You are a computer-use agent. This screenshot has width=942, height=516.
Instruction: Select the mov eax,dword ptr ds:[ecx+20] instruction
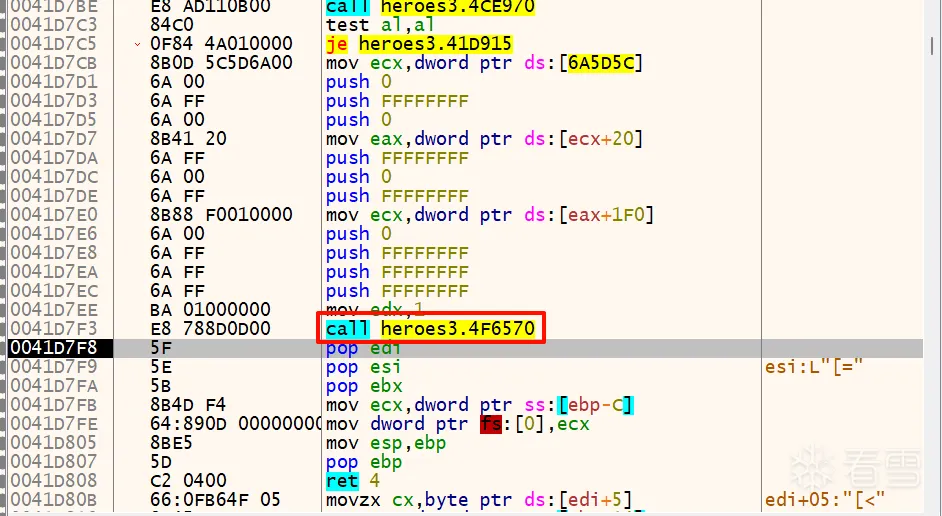coord(486,139)
